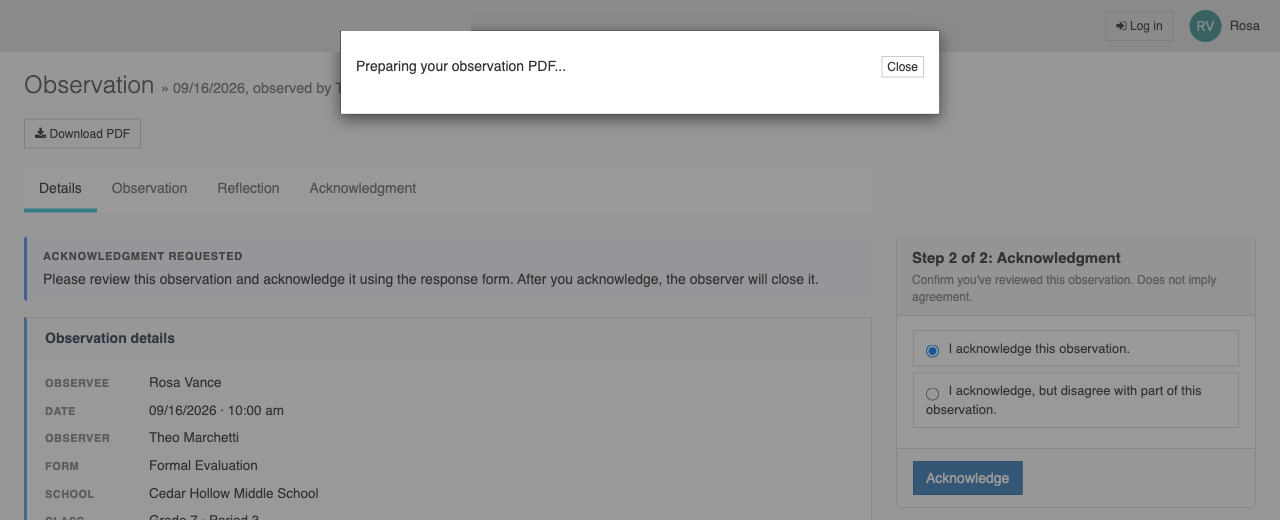Click the FORM field label
The height and width of the screenshot is (520, 1280).
pos(62,466)
